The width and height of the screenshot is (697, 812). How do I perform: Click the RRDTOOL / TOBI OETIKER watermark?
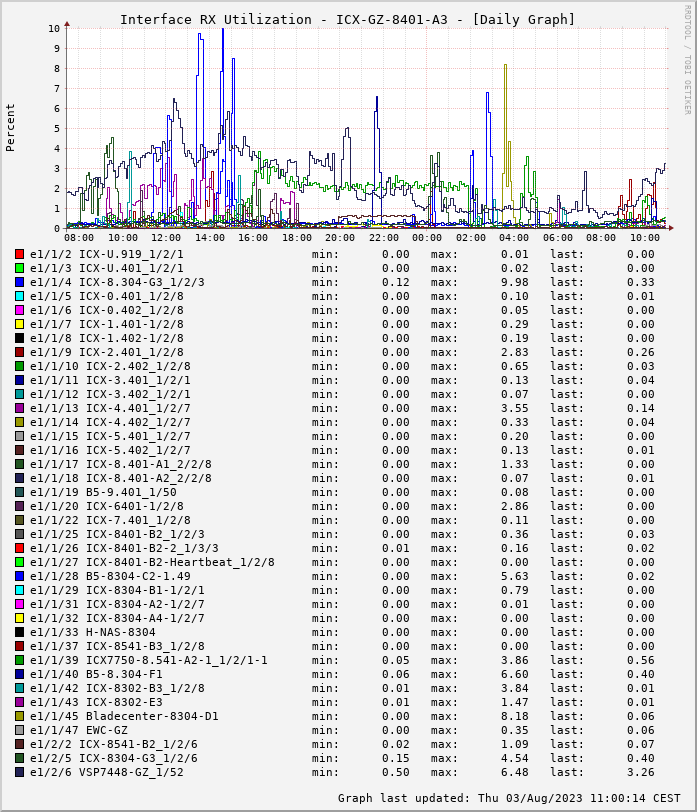coord(688,60)
